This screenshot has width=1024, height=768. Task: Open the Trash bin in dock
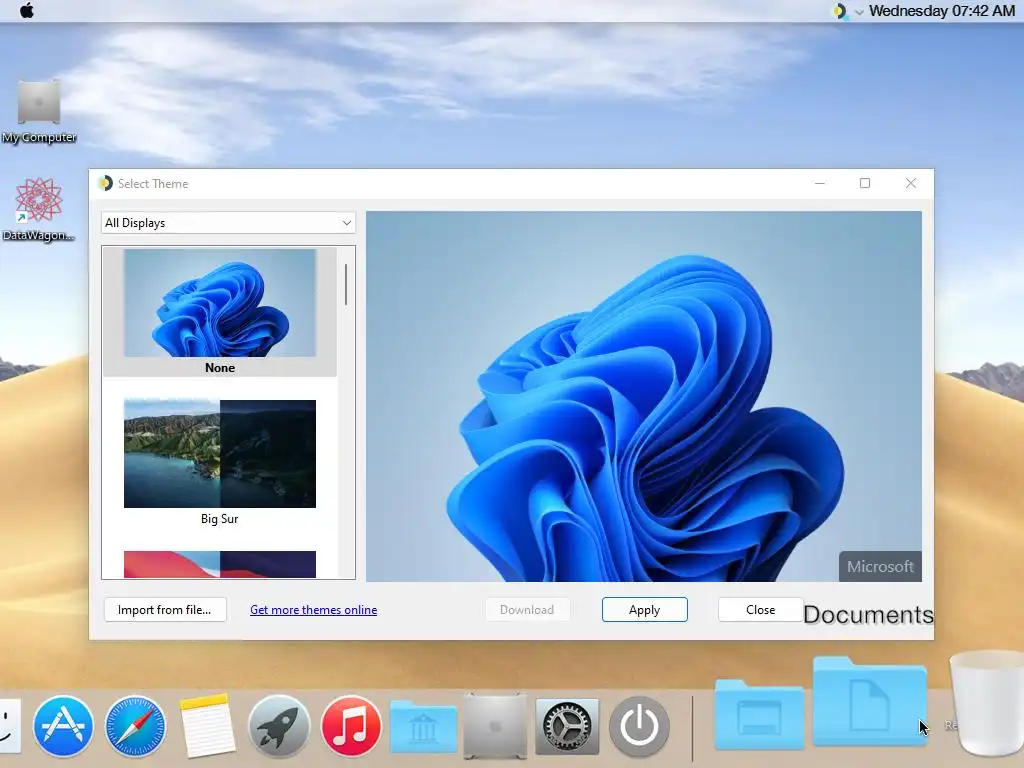[x=987, y=703]
